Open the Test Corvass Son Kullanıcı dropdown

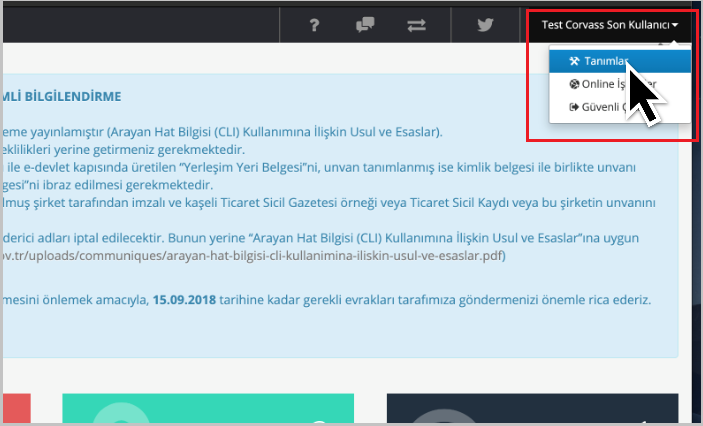[x=610, y=25]
